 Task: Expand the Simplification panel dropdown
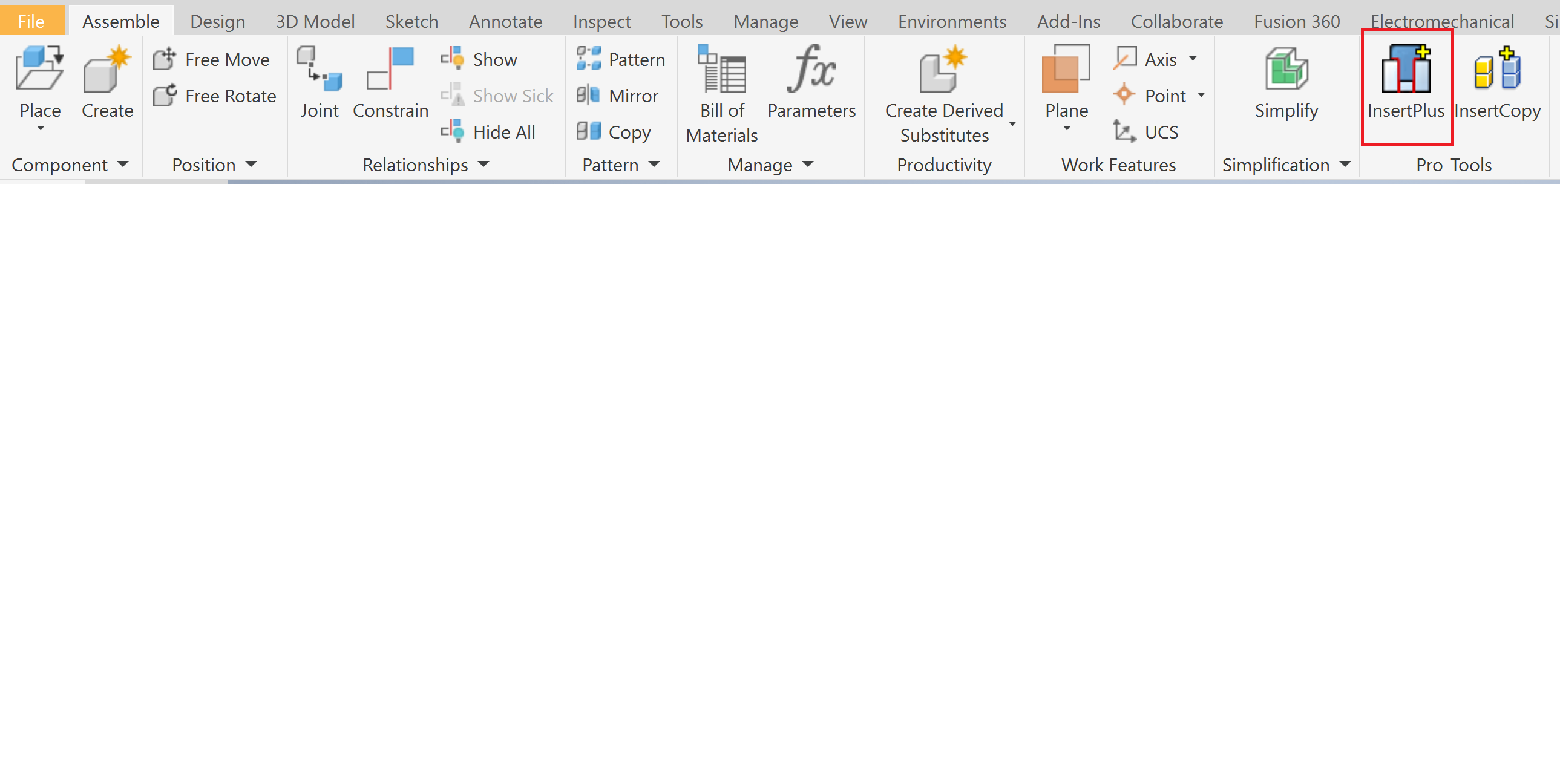tap(1345, 164)
